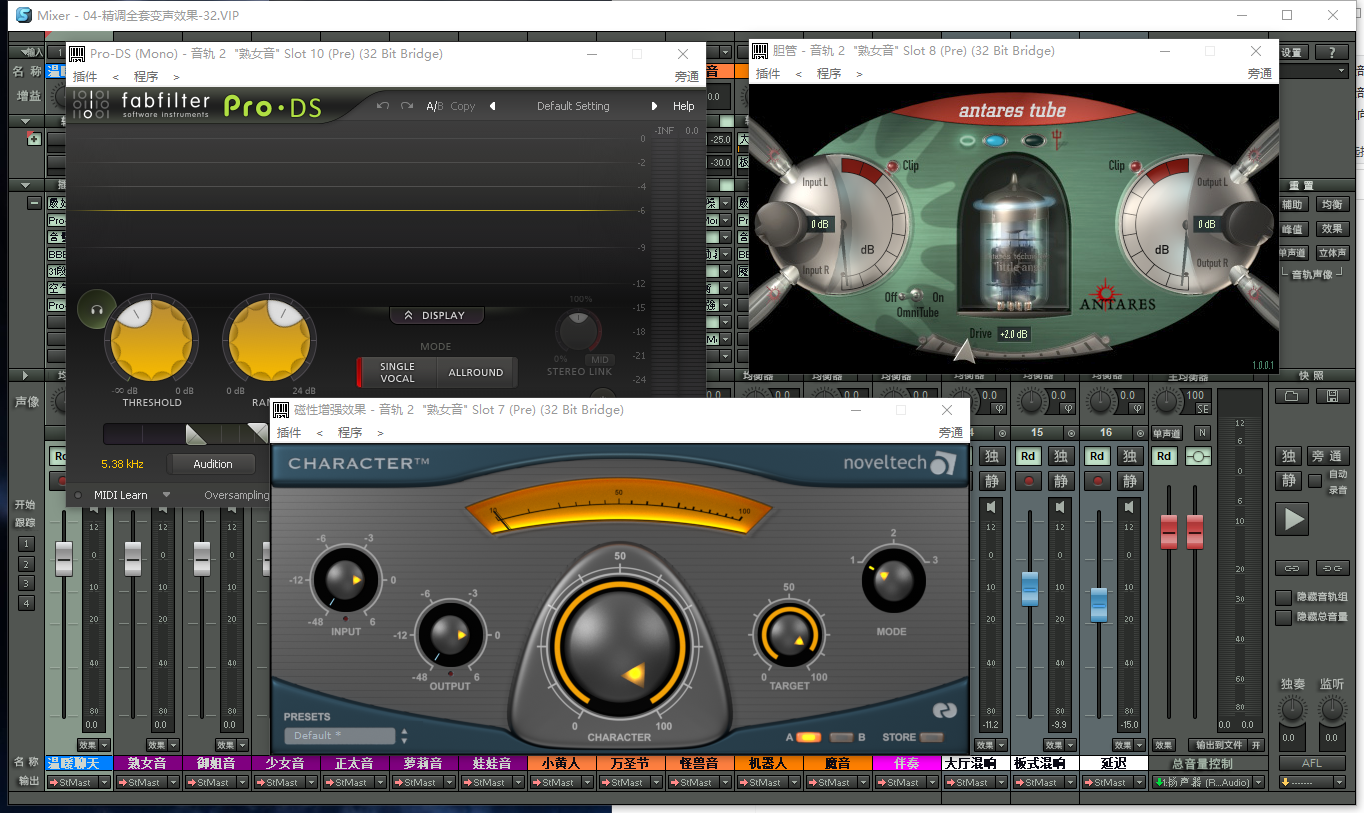This screenshot has height=813, width=1364.
Task: Open 程序 menu in Pro-DS window
Action: click(146, 76)
